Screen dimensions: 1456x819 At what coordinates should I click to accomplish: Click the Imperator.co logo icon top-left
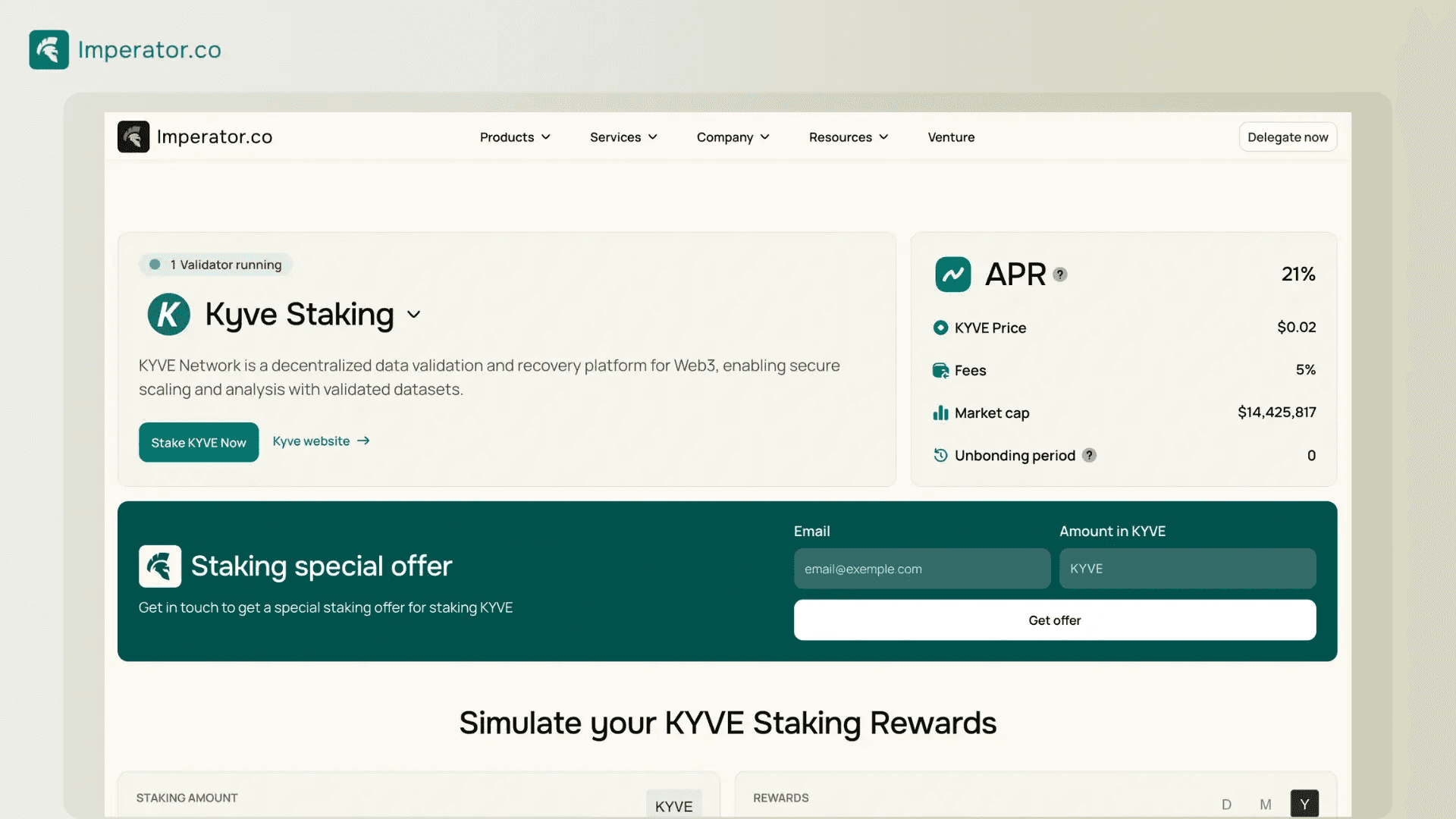pos(48,49)
